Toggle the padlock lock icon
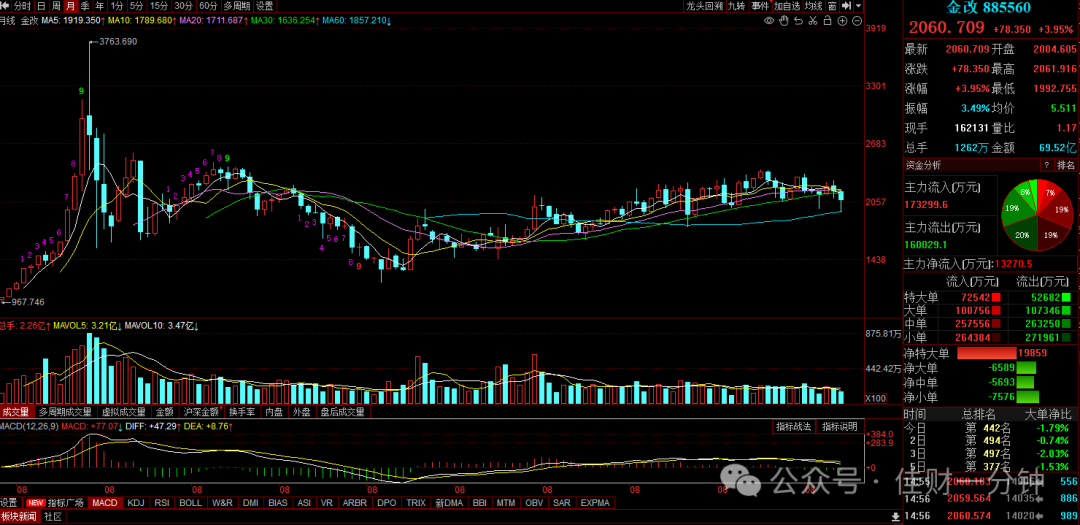The image size is (1080, 525). tap(827, 21)
